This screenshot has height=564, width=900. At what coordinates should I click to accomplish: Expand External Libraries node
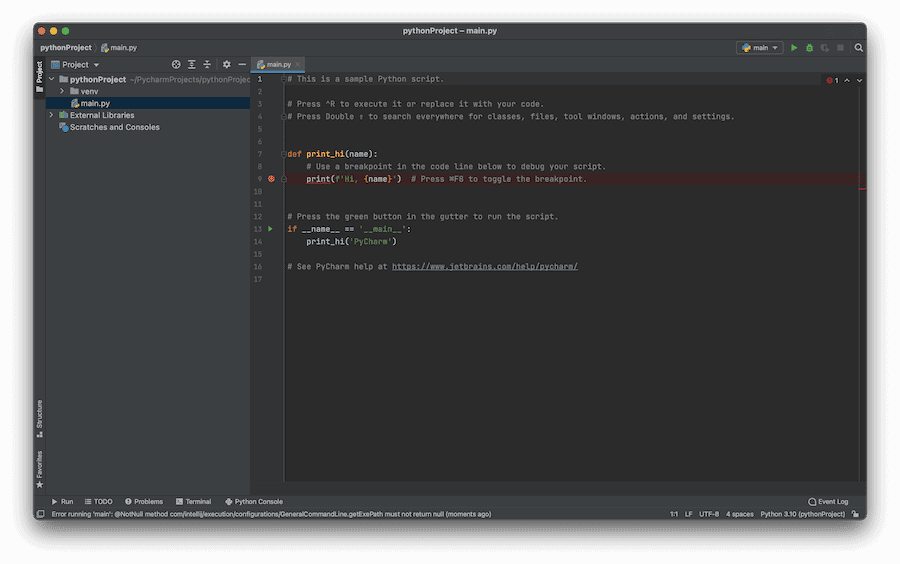pyautogui.click(x=51, y=115)
